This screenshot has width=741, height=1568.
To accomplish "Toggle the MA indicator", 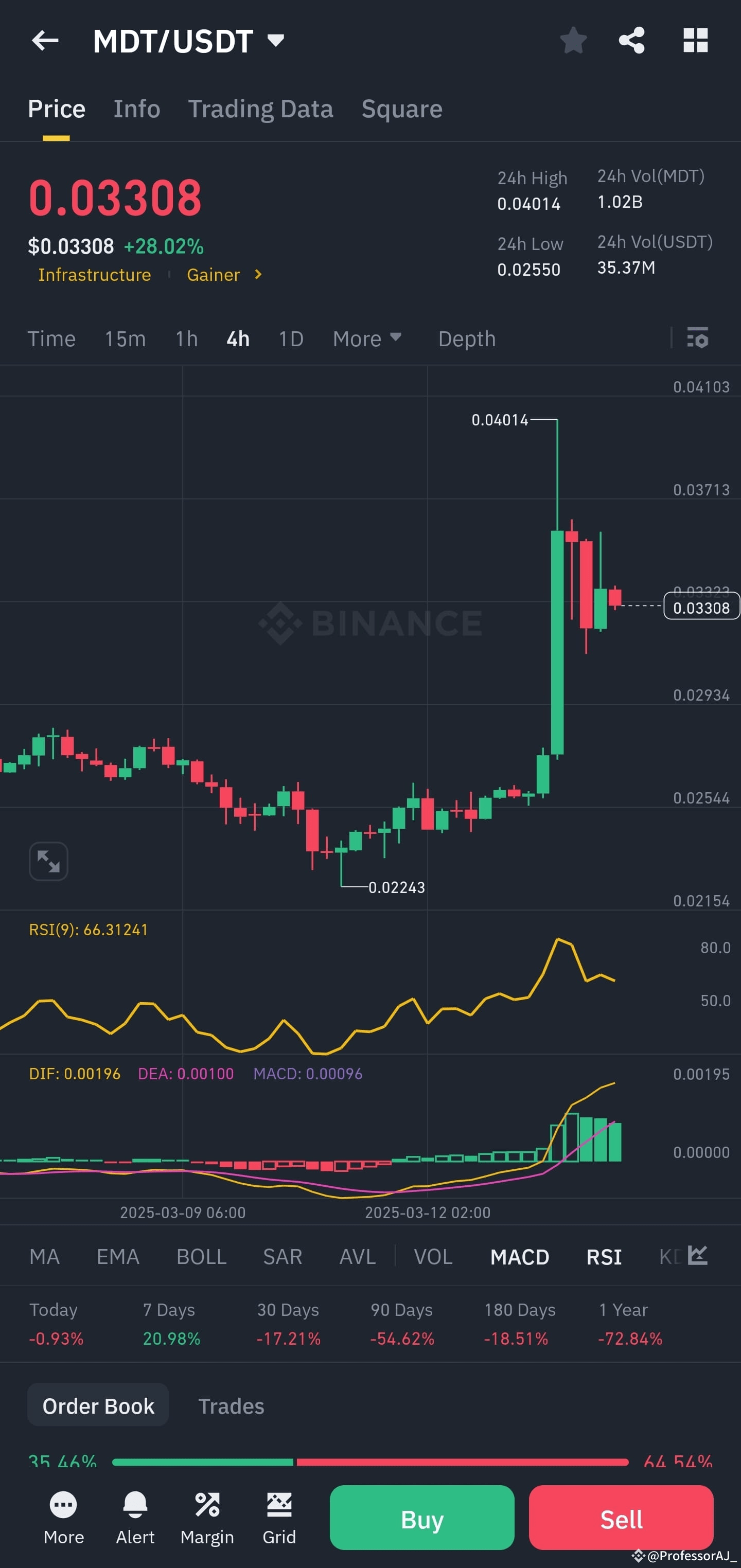I will [x=44, y=1257].
